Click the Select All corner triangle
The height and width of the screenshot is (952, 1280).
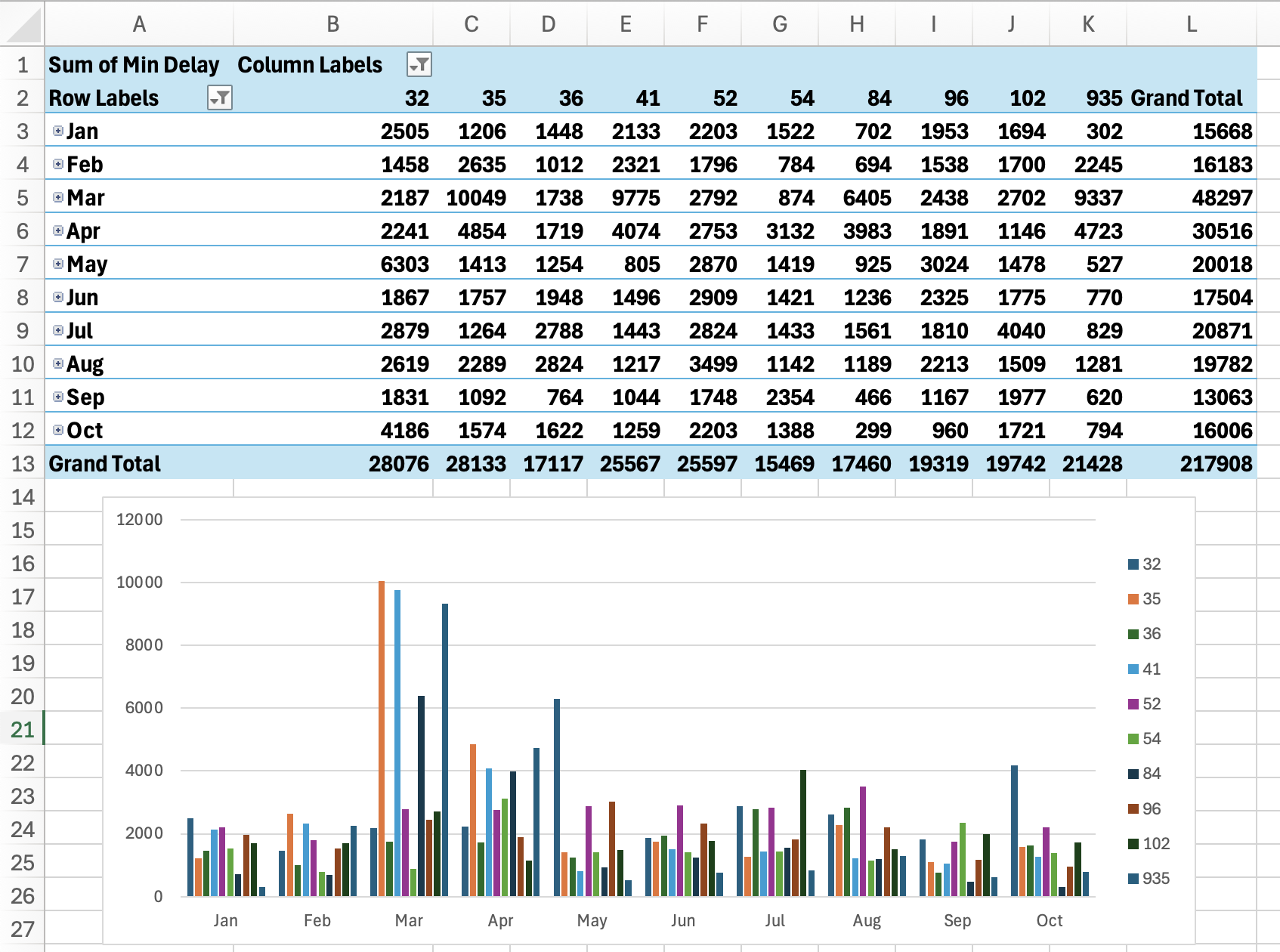click(23, 24)
